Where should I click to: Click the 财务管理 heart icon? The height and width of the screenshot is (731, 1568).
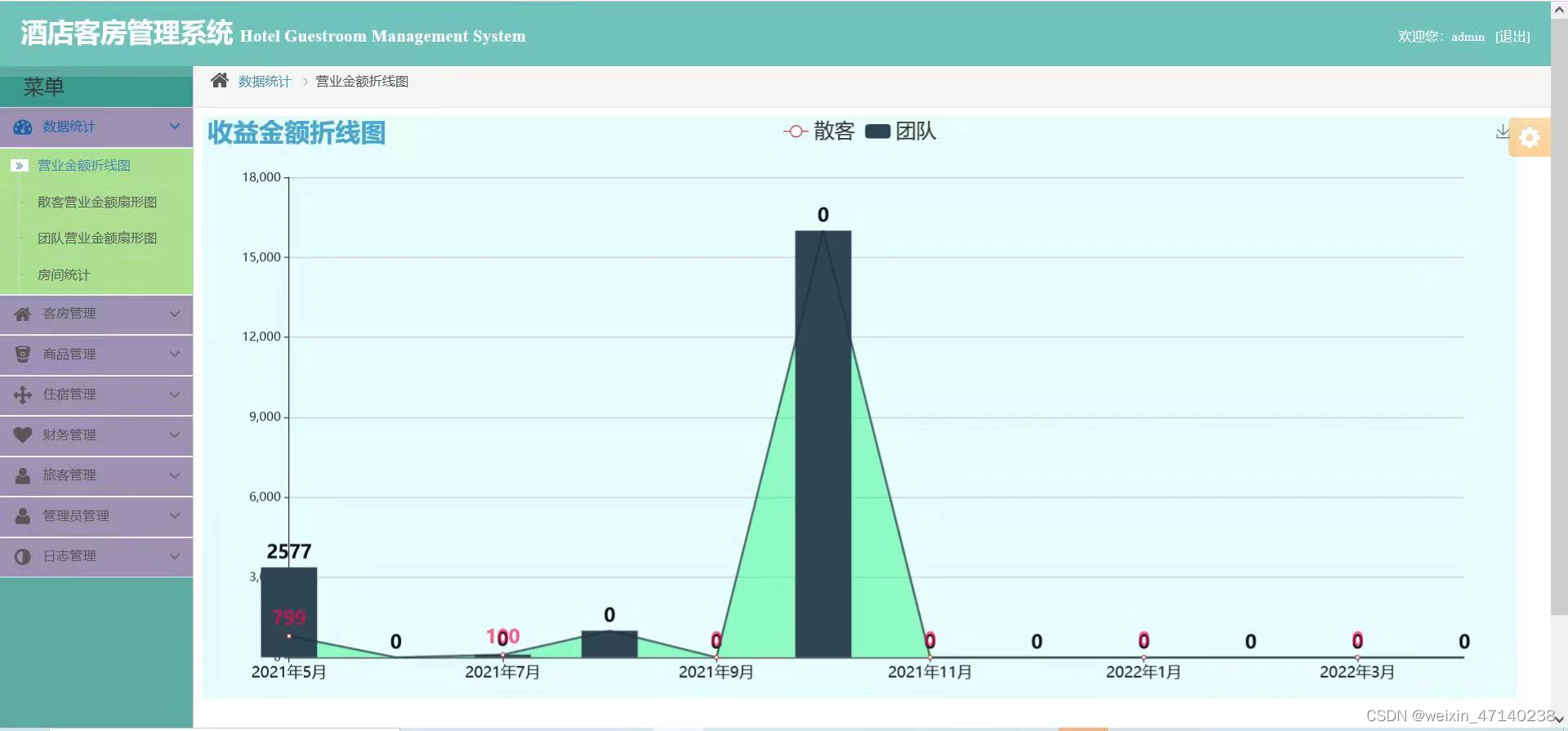[23, 435]
